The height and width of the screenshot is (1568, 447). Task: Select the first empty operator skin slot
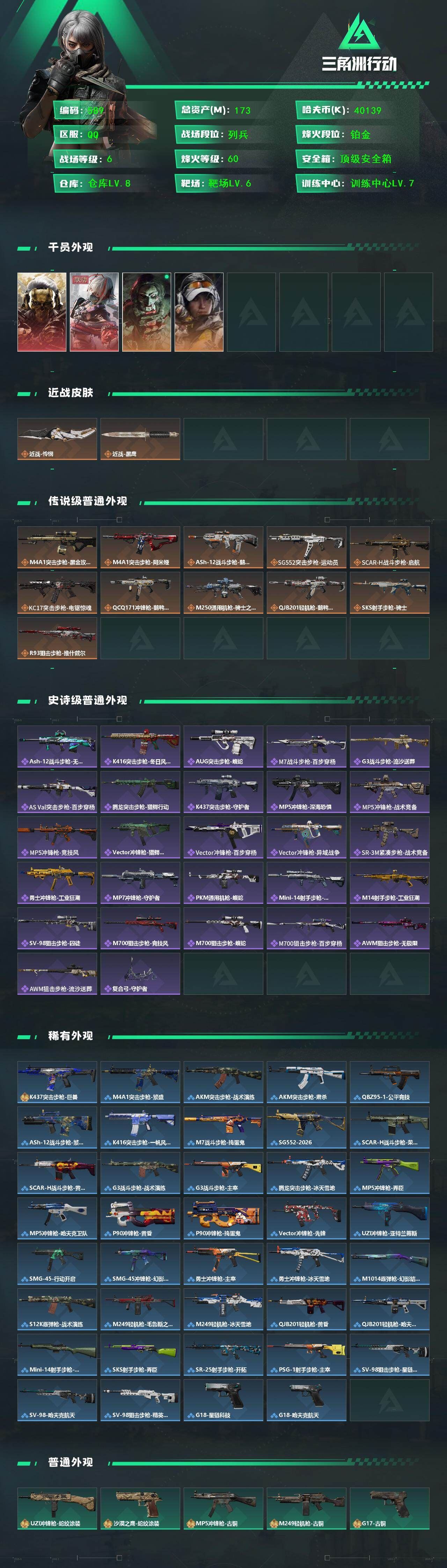251,312
